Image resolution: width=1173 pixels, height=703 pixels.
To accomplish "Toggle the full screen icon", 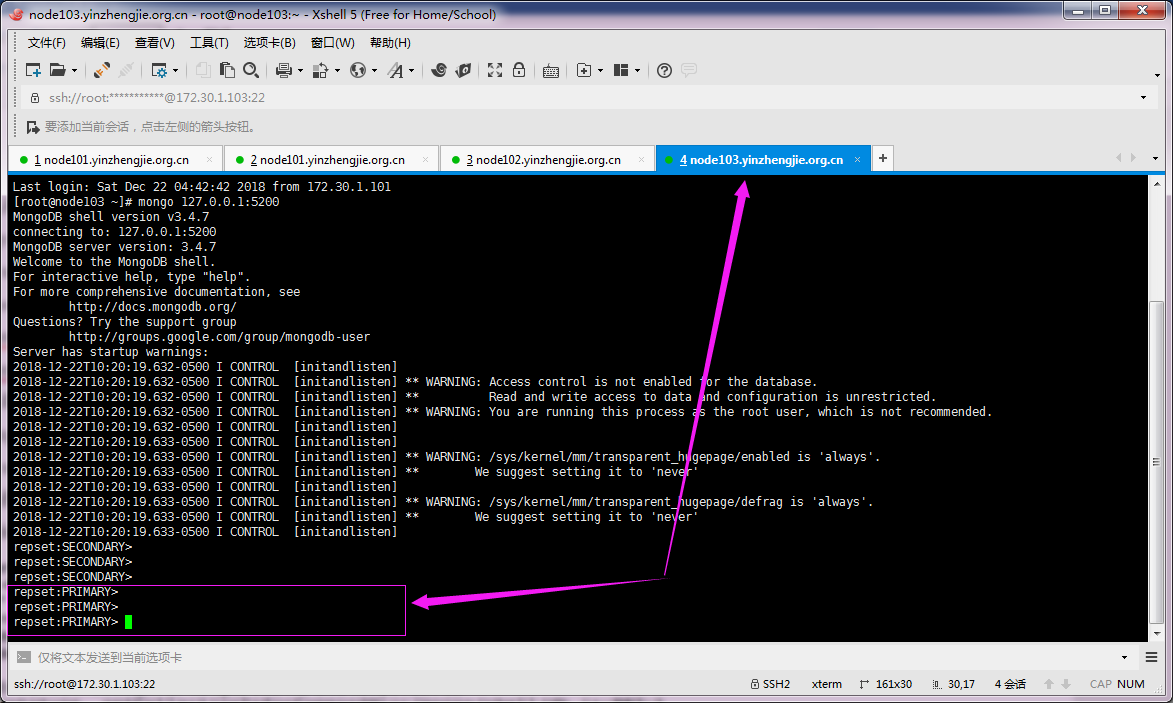I will [495, 70].
